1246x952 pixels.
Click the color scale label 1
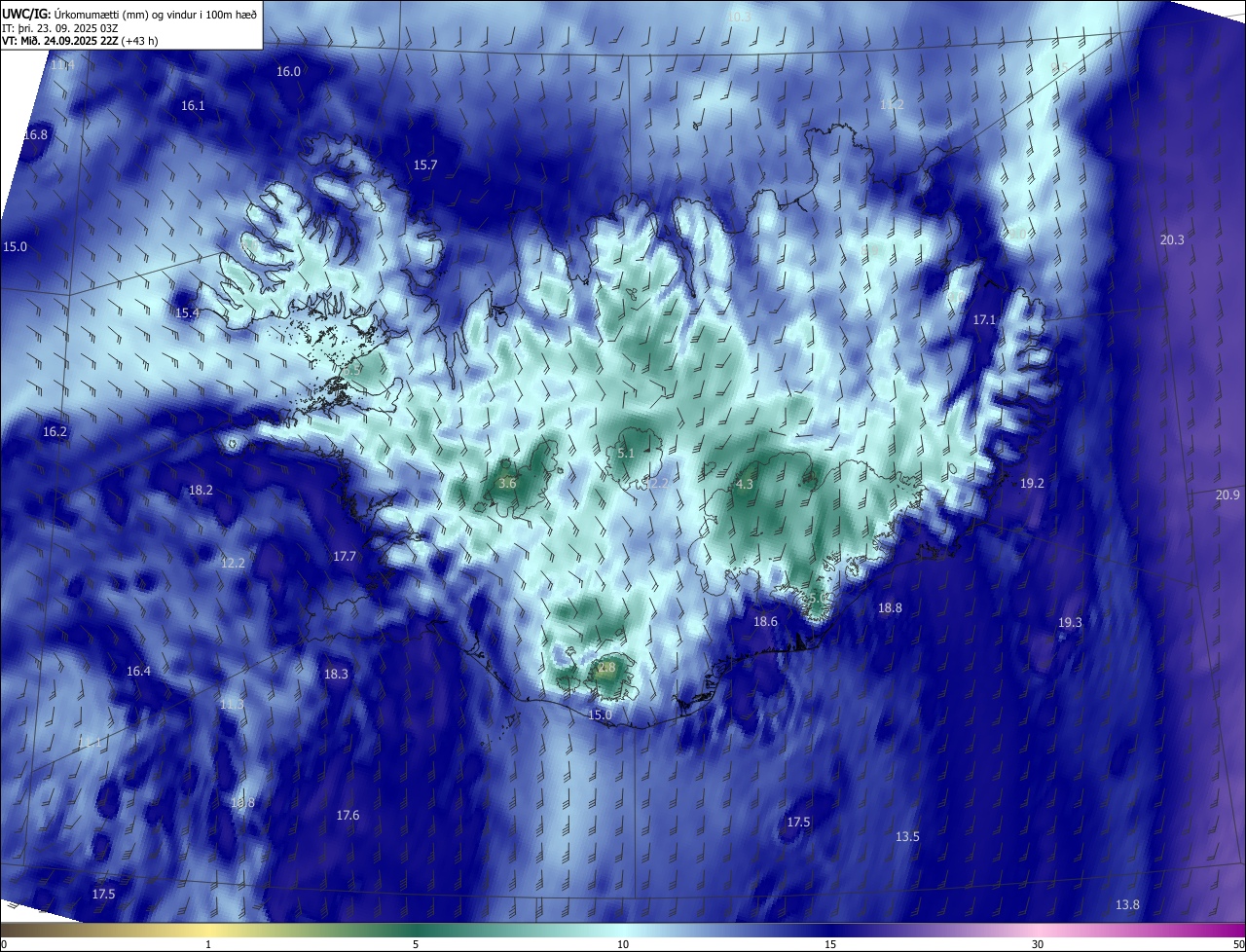tap(208, 944)
